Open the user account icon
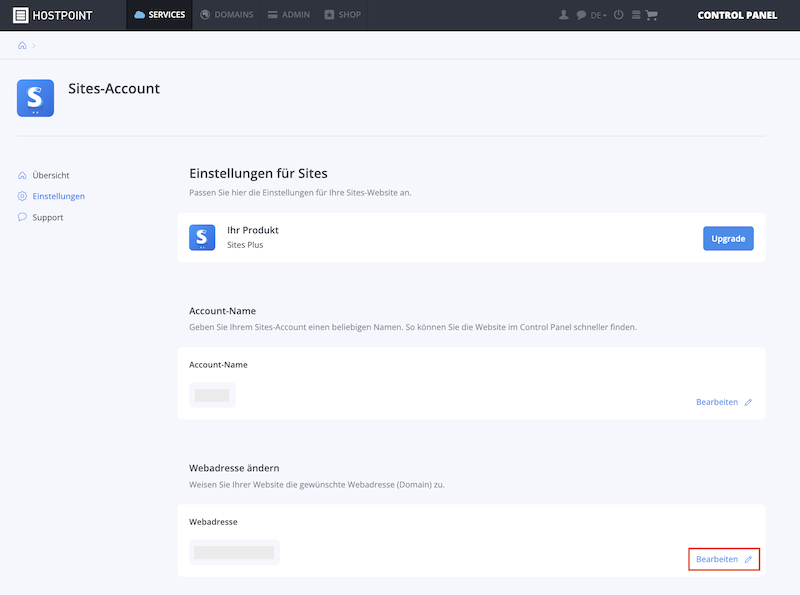 (563, 15)
